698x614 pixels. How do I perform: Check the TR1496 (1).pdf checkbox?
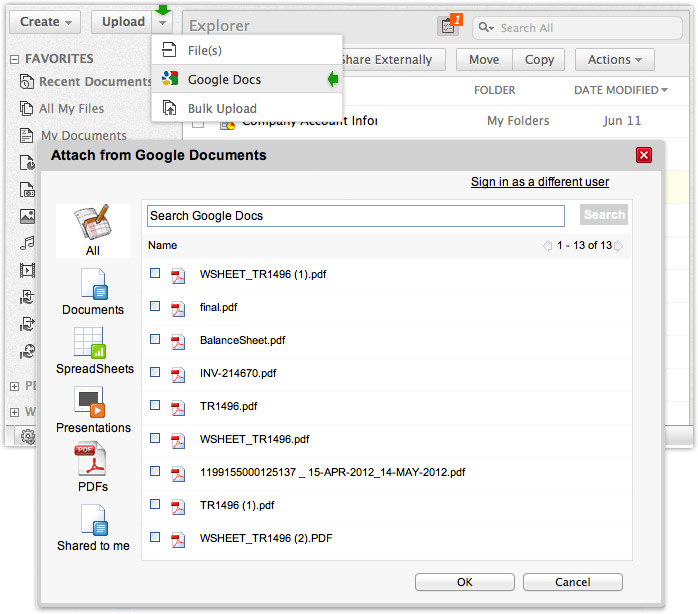[x=155, y=504]
